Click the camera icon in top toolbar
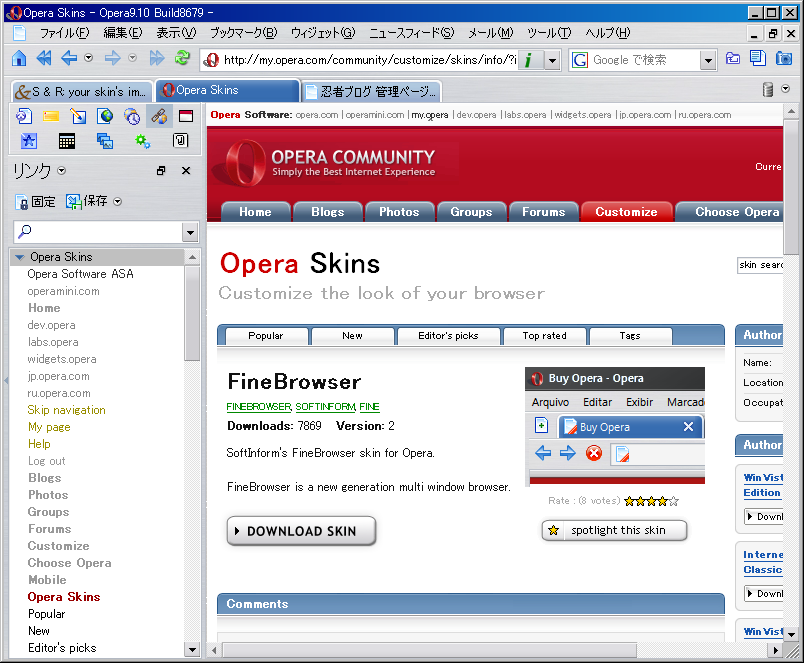 [x=783, y=58]
